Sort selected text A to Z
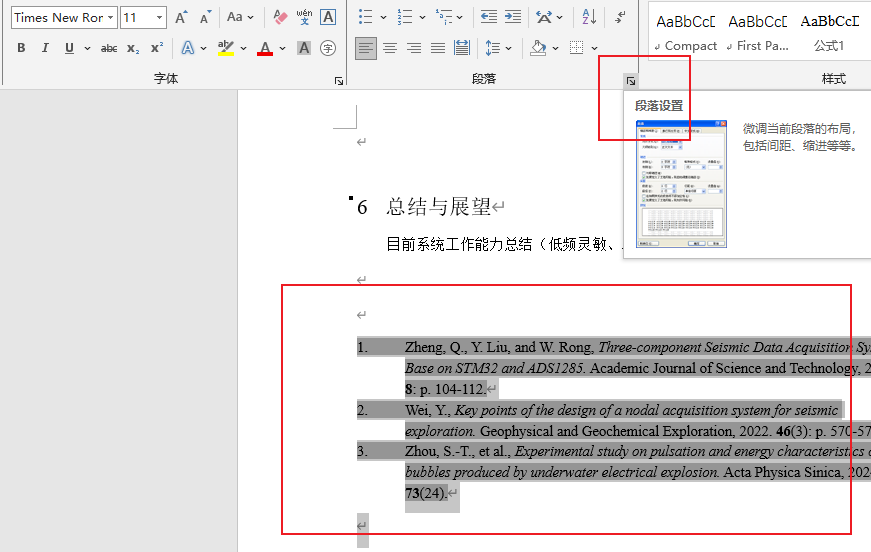This screenshot has width=871, height=552. click(x=589, y=17)
